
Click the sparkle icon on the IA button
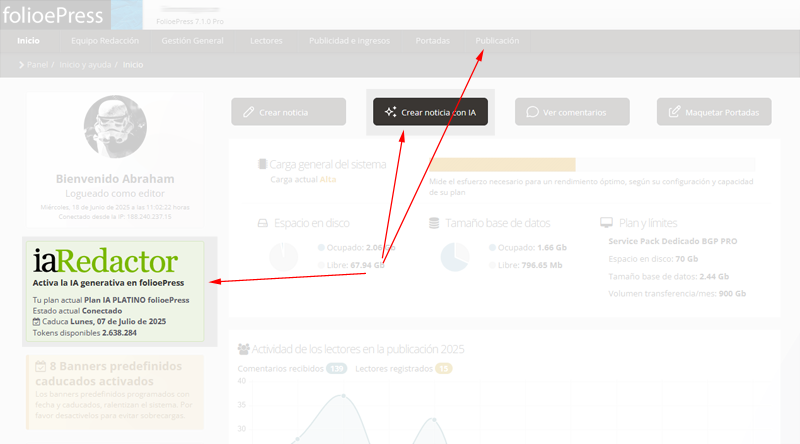pyautogui.click(x=390, y=112)
